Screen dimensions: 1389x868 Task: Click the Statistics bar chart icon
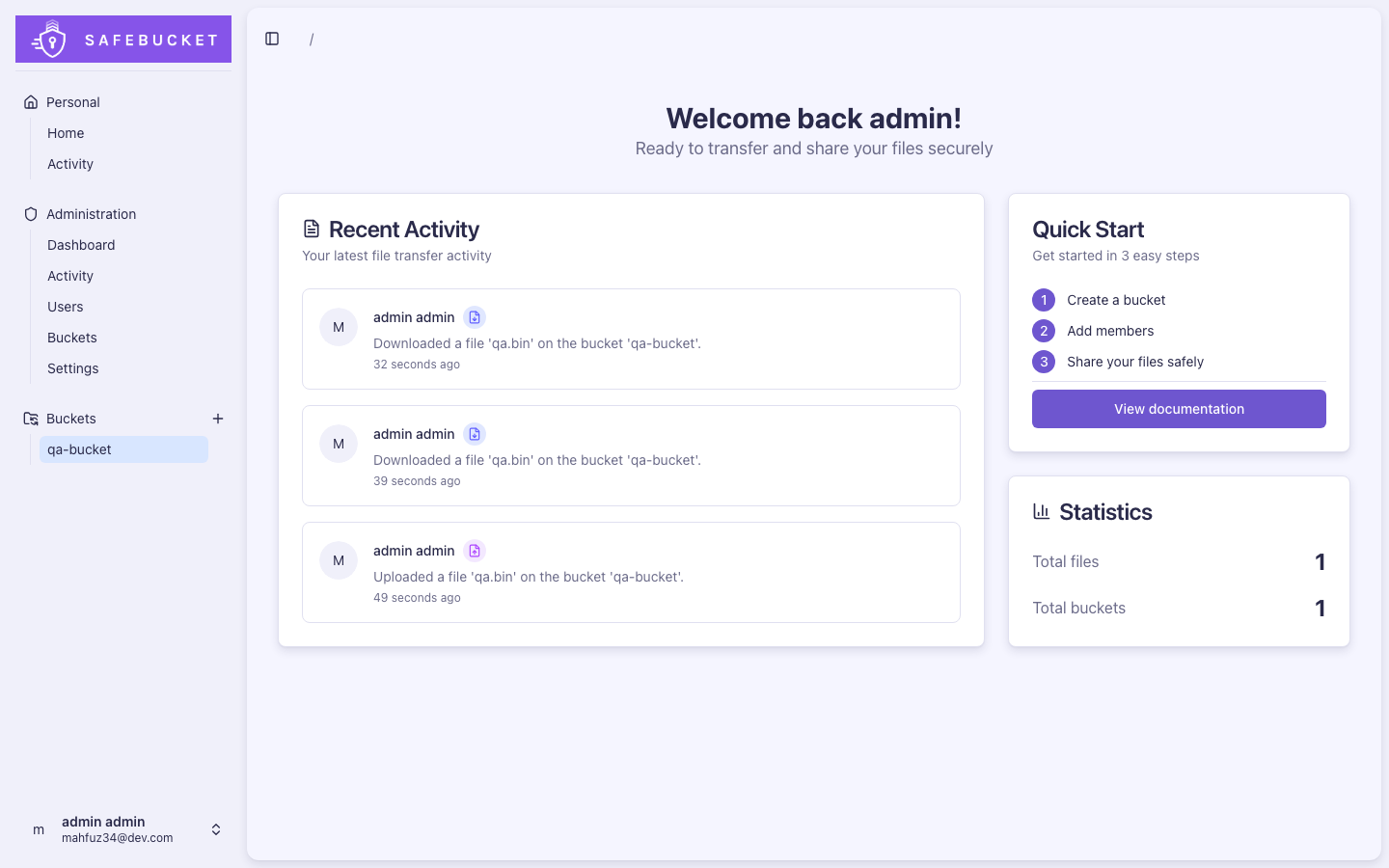coord(1041,511)
